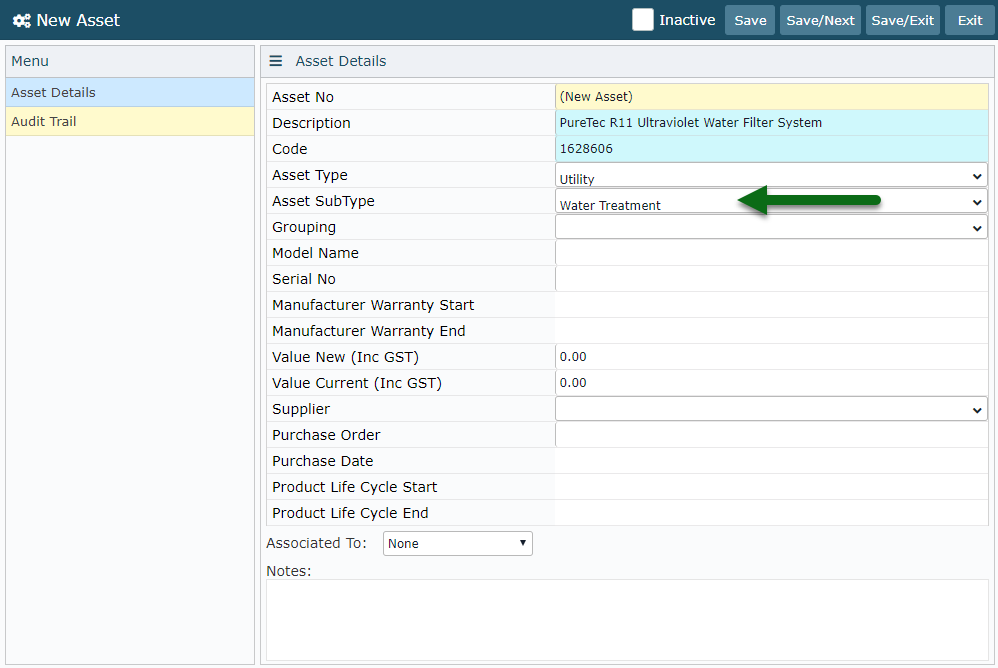Open the hamburger menu beside Asset Details
Screen dimensions: 998x668
(x=276, y=61)
